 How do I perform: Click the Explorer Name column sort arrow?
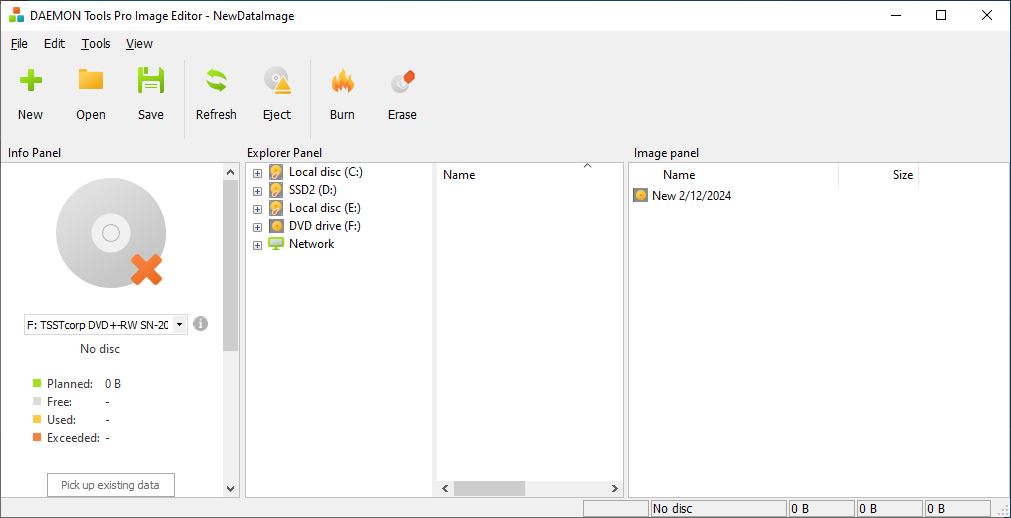[587, 166]
